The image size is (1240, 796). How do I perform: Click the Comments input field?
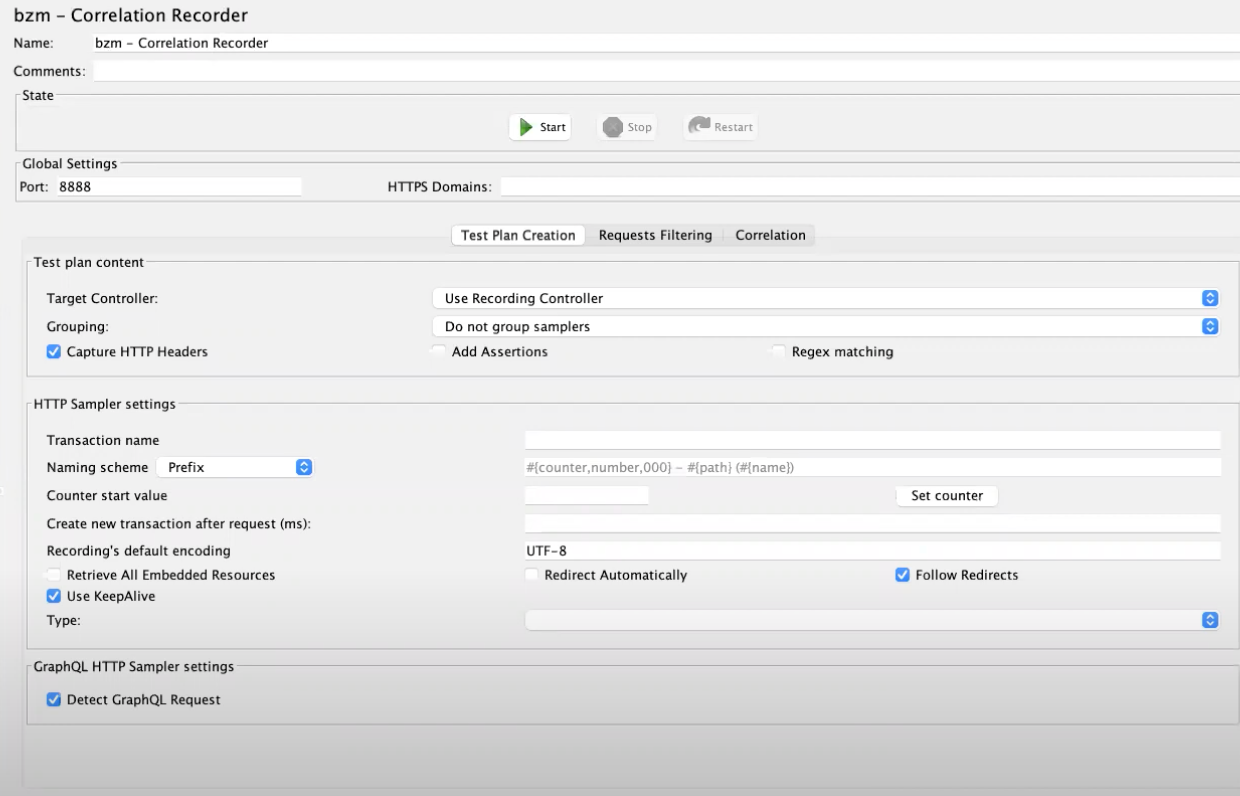666,71
